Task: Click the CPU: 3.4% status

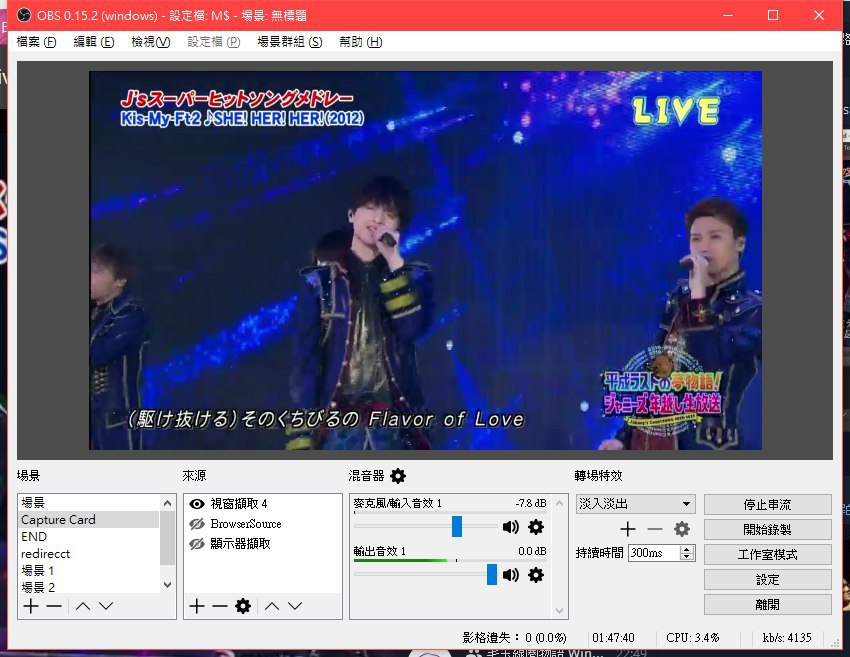Action: (693, 637)
